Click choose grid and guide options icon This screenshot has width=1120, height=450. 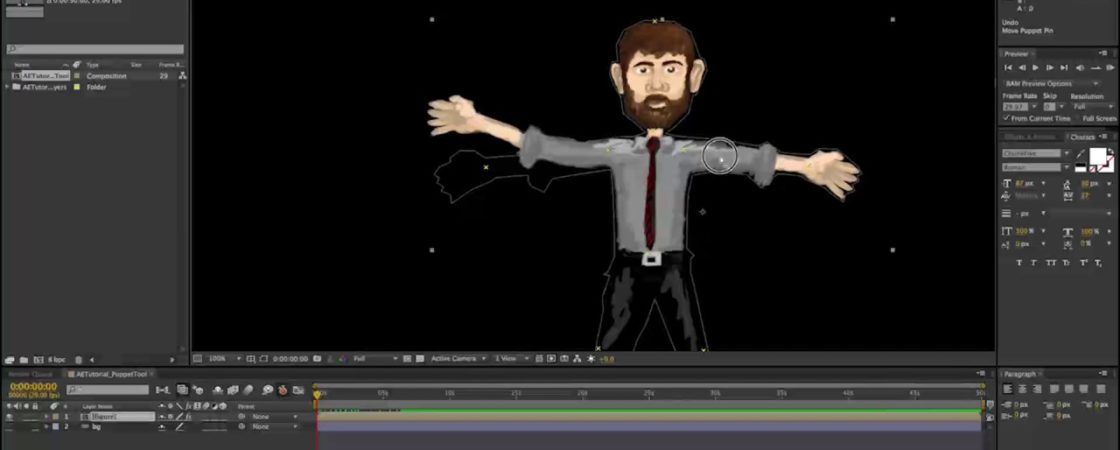point(251,359)
